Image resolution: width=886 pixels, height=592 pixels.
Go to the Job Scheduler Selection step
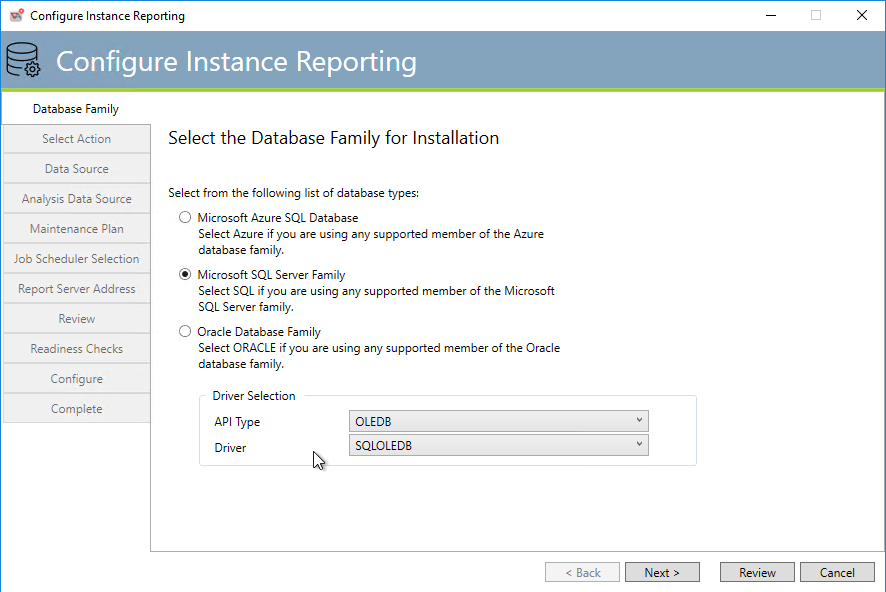(76, 258)
